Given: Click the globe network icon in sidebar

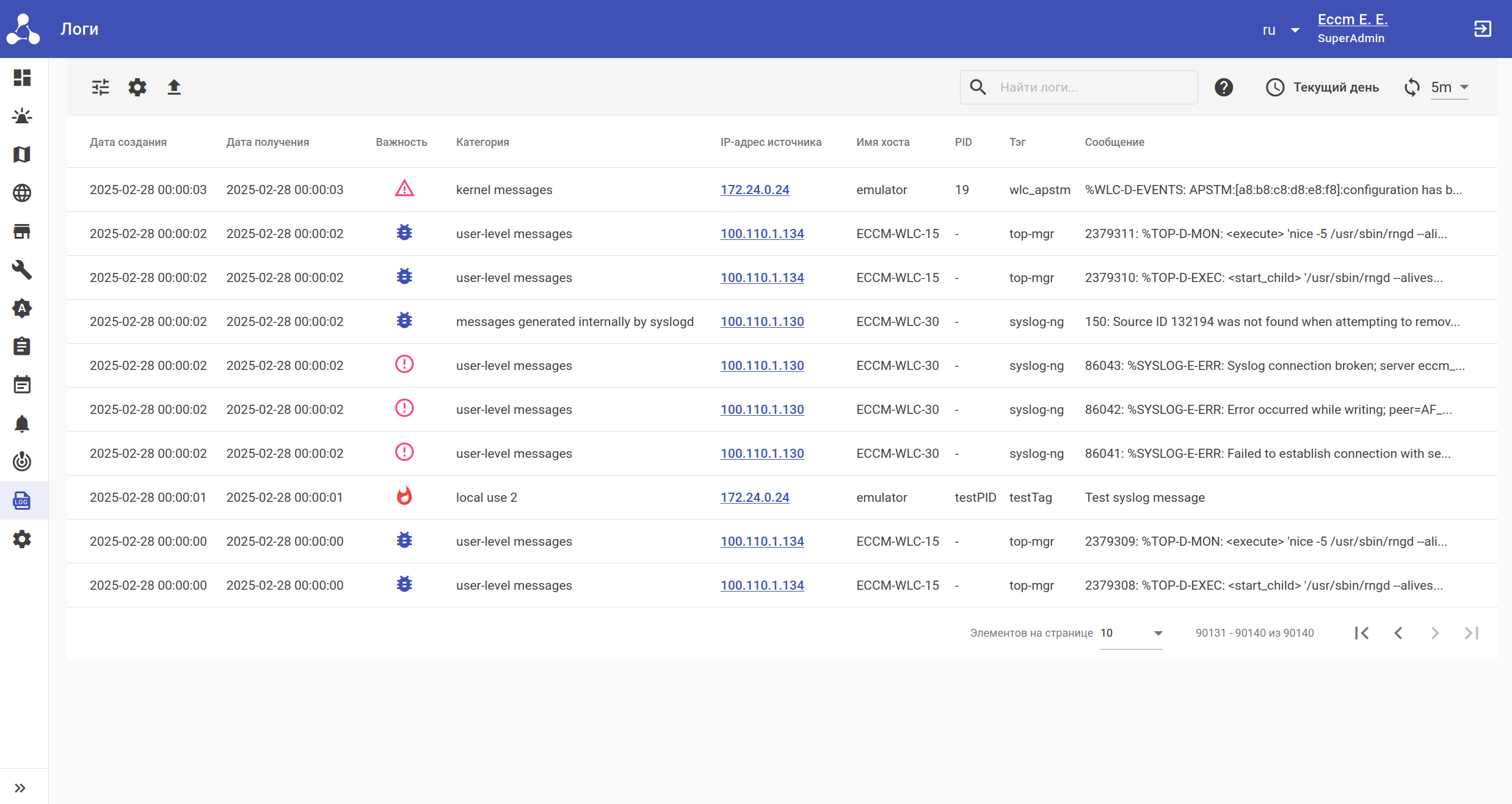Looking at the screenshot, I should pyautogui.click(x=22, y=193).
